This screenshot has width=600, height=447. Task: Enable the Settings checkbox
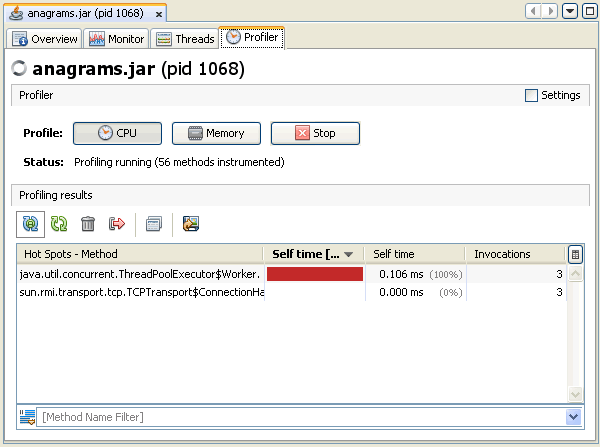pyautogui.click(x=531, y=96)
